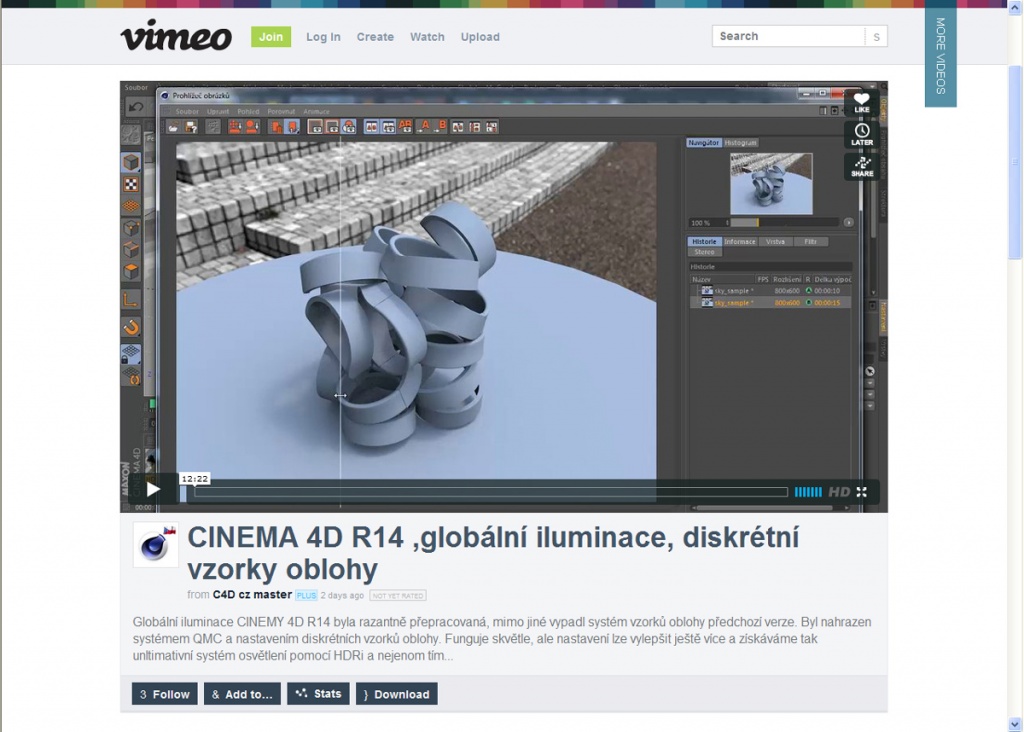This screenshot has height=732, width=1024.
Task: Select the orange-topped cube polygon mode icon
Action: [x=131, y=271]
